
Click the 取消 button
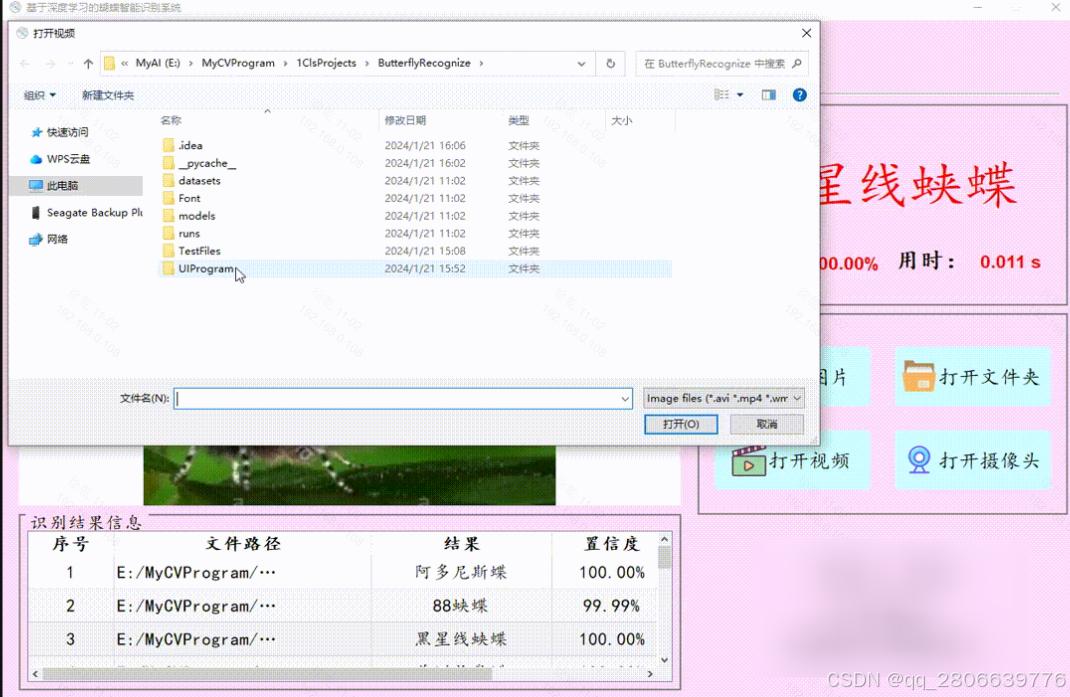coord(766,424)
